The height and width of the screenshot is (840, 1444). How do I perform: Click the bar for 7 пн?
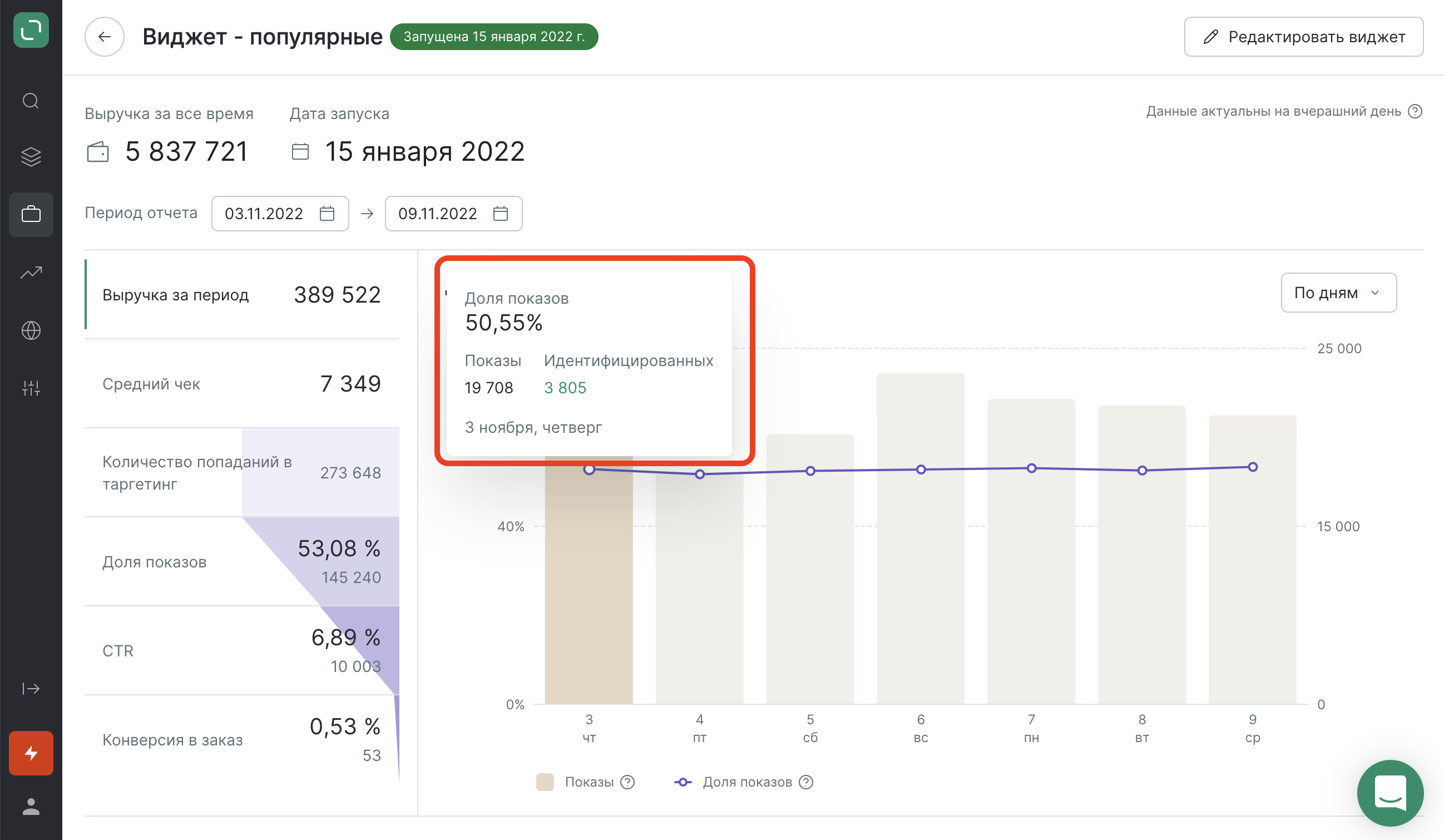coord(1031,551)
